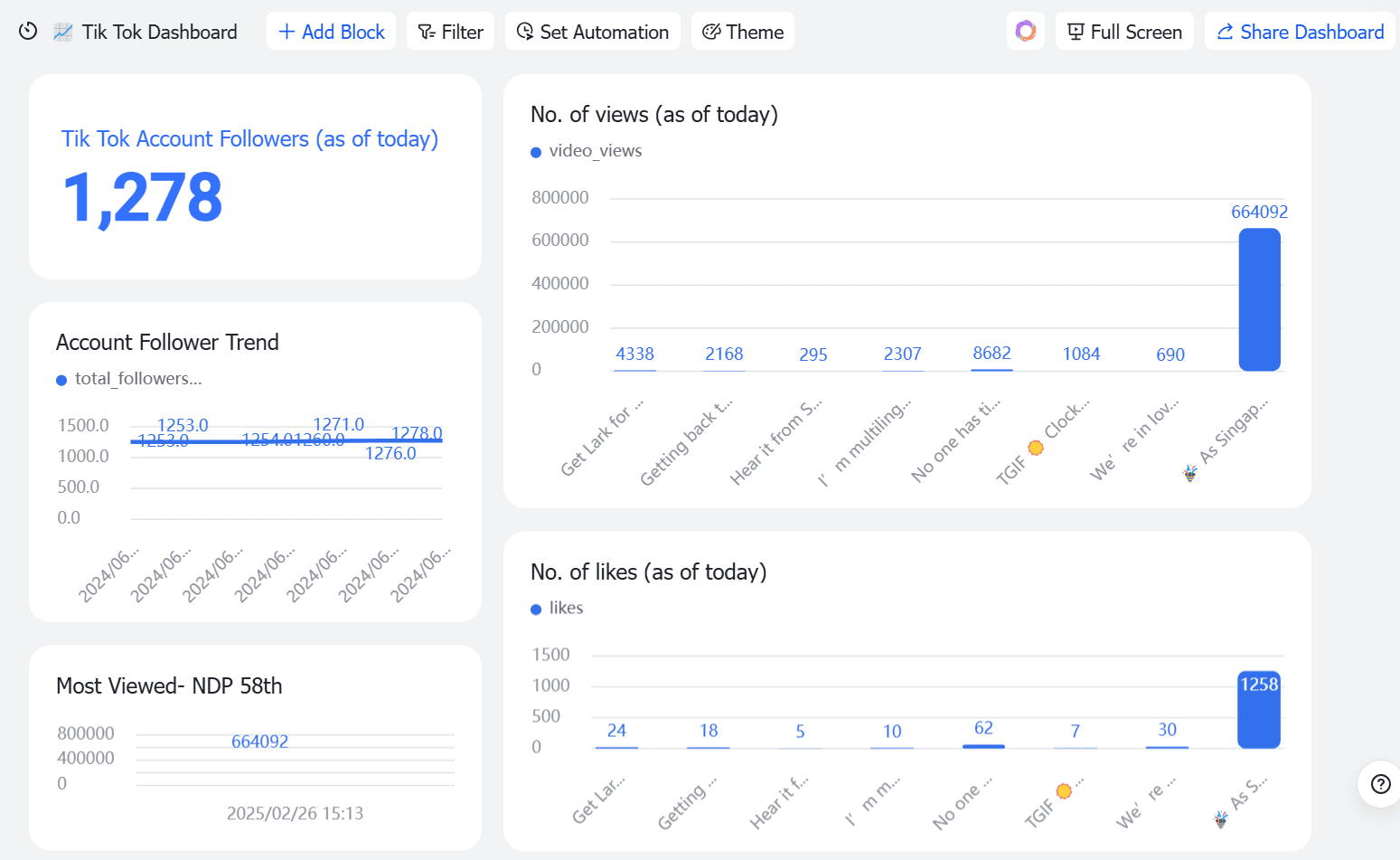The height and width of the screenshot is (860, 1400).
Task: Toggle the video_views legend item
Action: pyautogui.click(x=587, y=151)
